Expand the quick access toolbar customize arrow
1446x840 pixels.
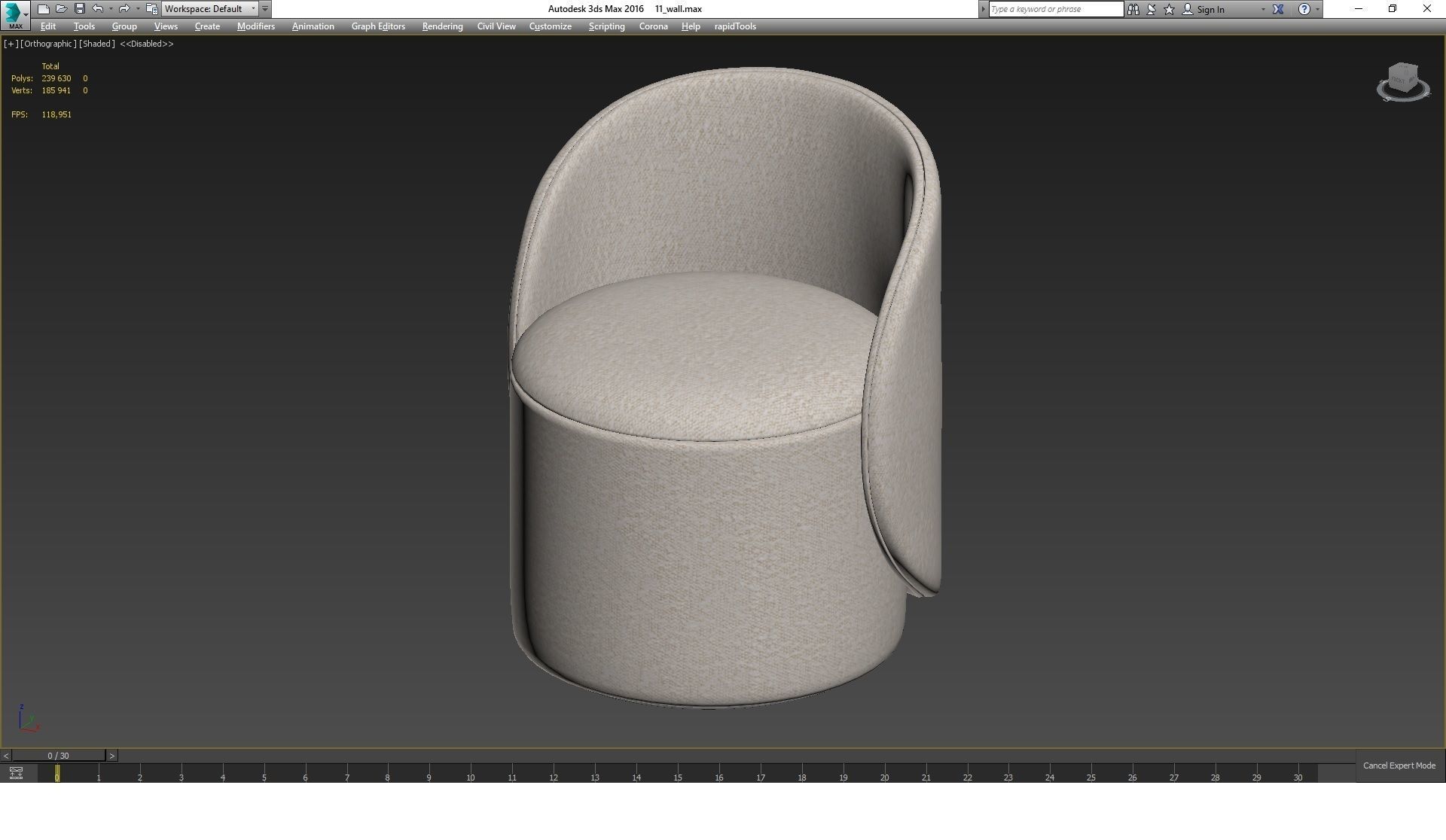point(265,9)
